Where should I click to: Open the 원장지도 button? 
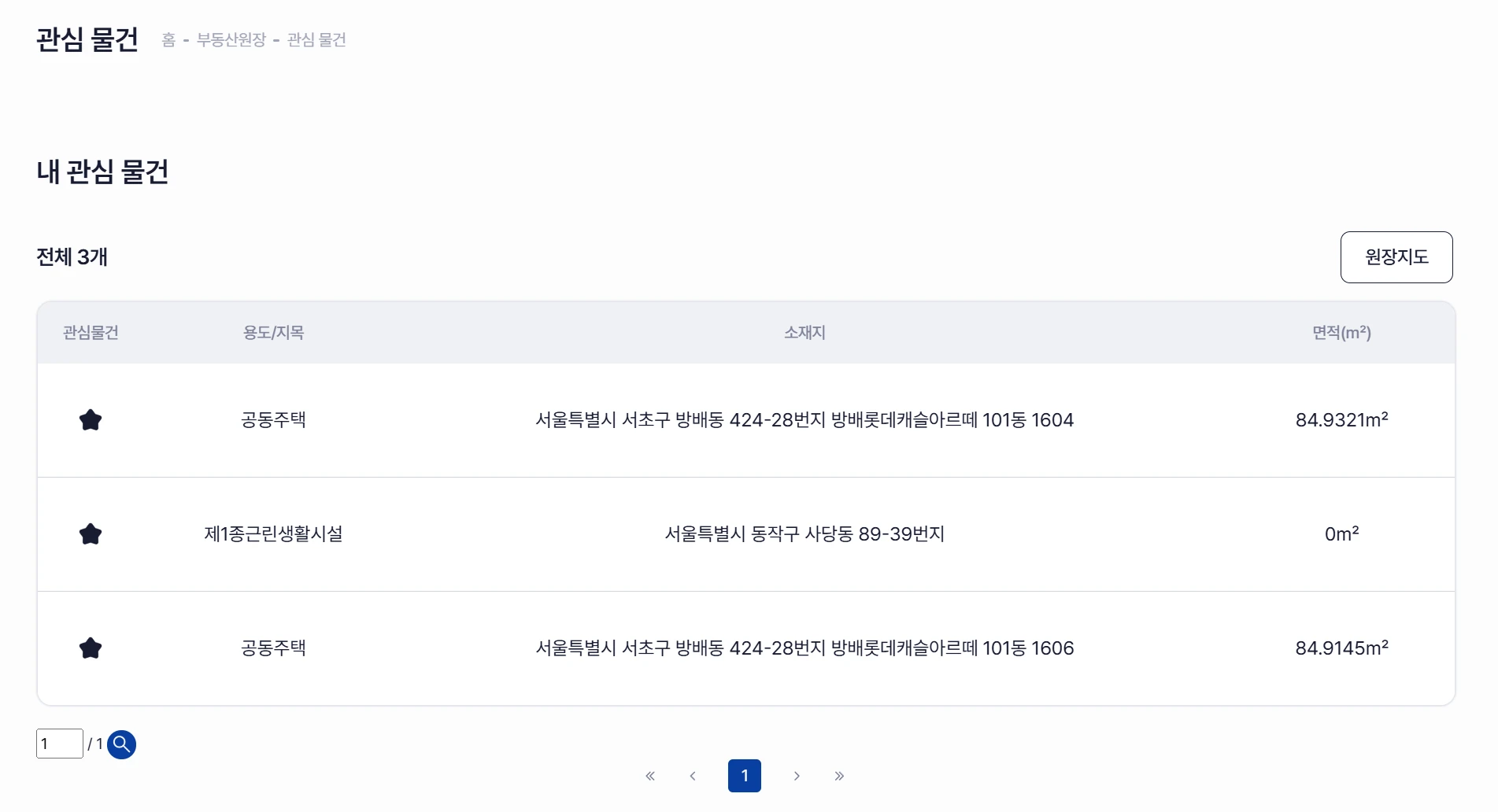(1396, 257)
